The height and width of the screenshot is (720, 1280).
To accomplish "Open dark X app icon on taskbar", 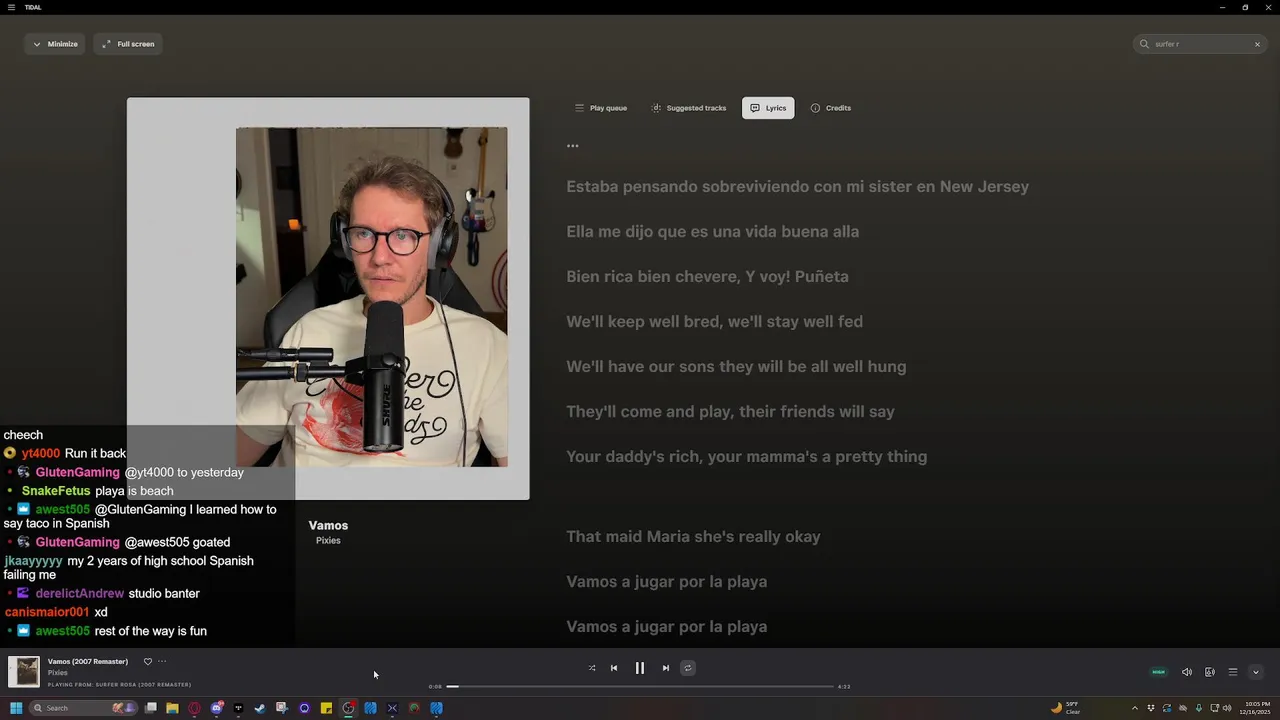I will (x=392, y=708).
